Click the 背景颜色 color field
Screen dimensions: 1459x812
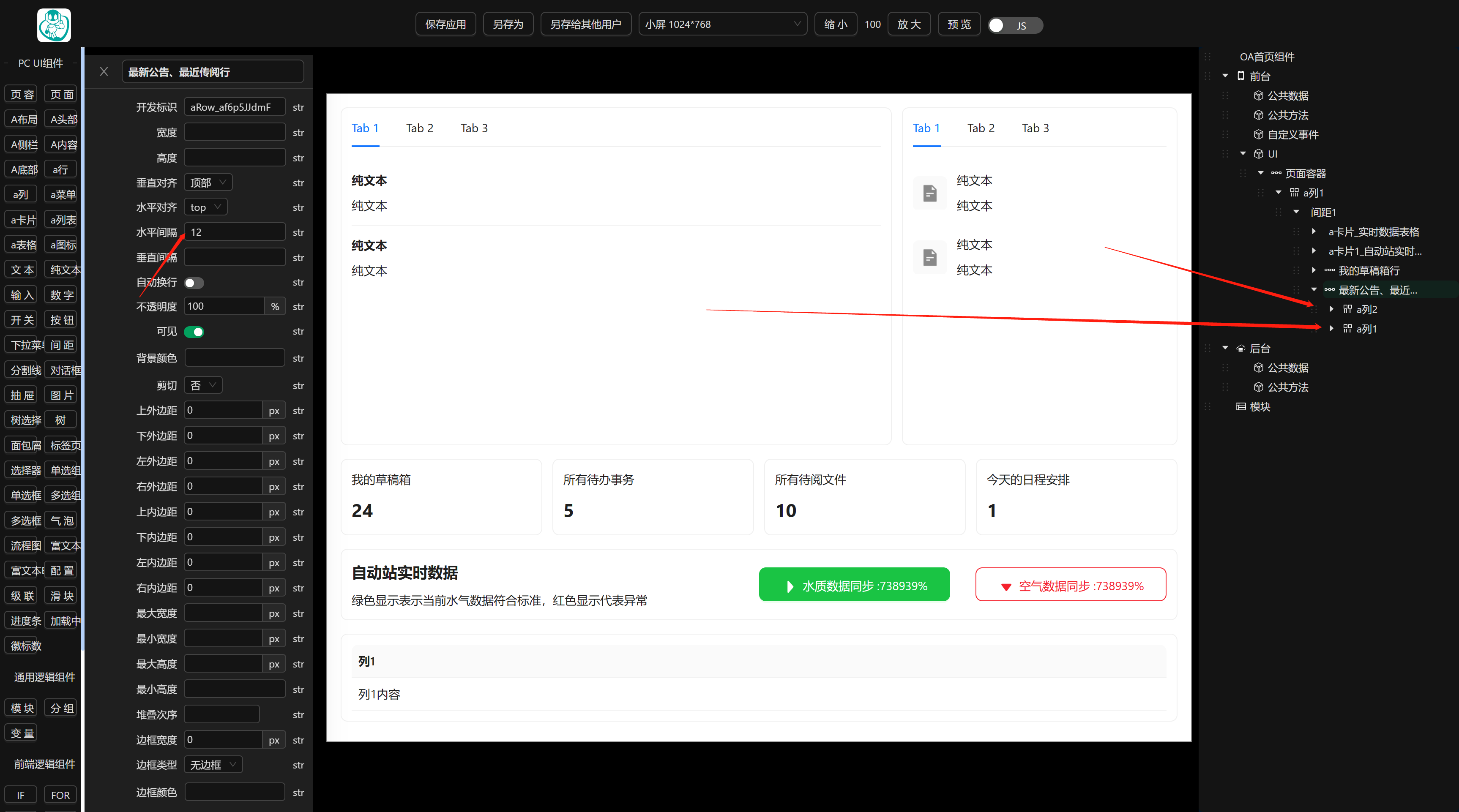tap(235, 358)
